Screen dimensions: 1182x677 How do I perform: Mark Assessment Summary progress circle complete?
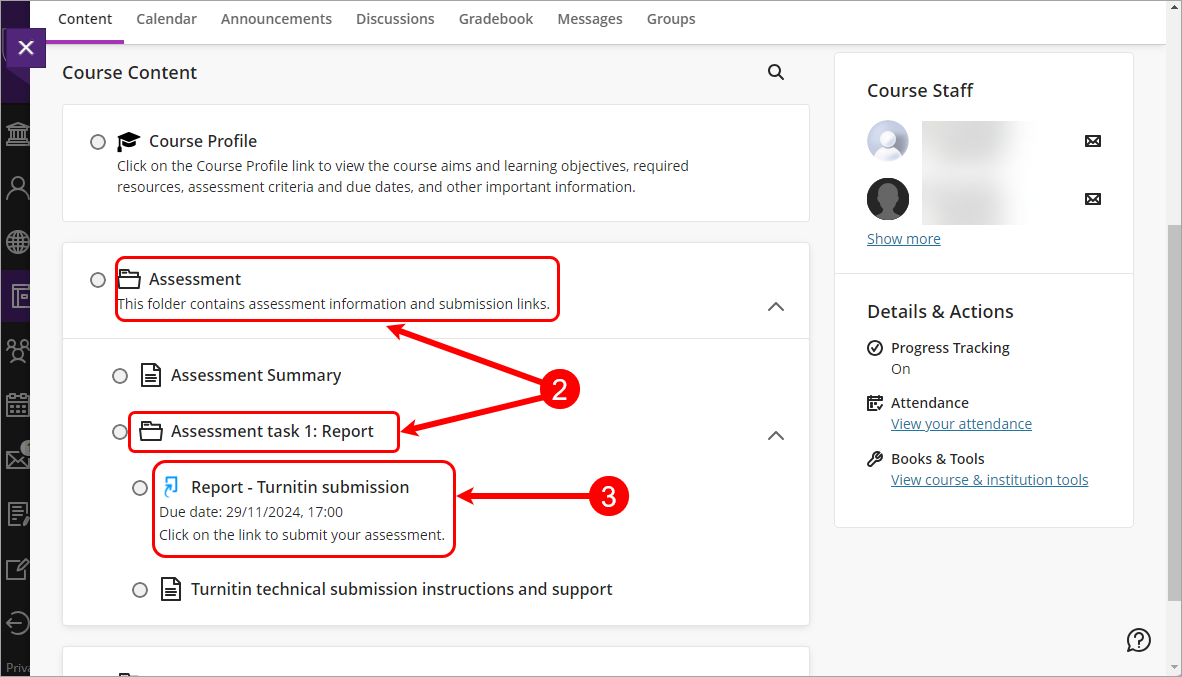[x=120, y=376]
